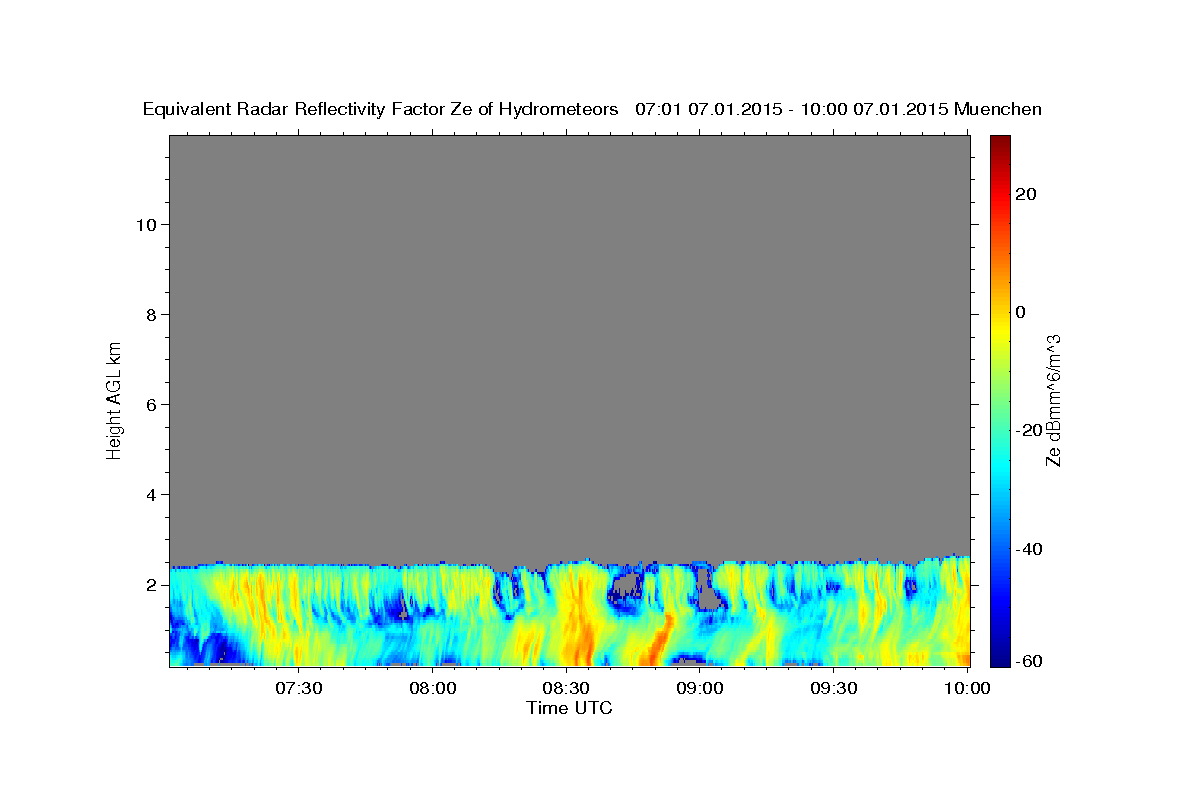Click the '09:00' time tick label
The height and width of the screenshot is (800, 1200).
click(700, 688)
